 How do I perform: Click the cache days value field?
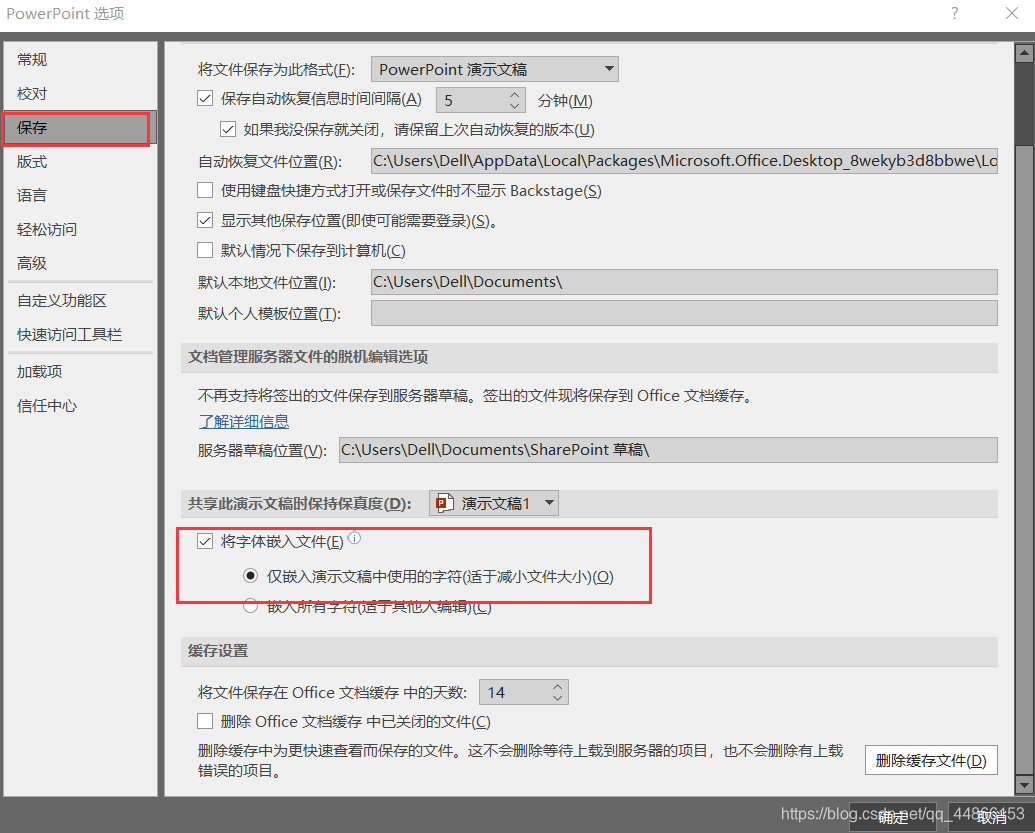tap(515, 692)
